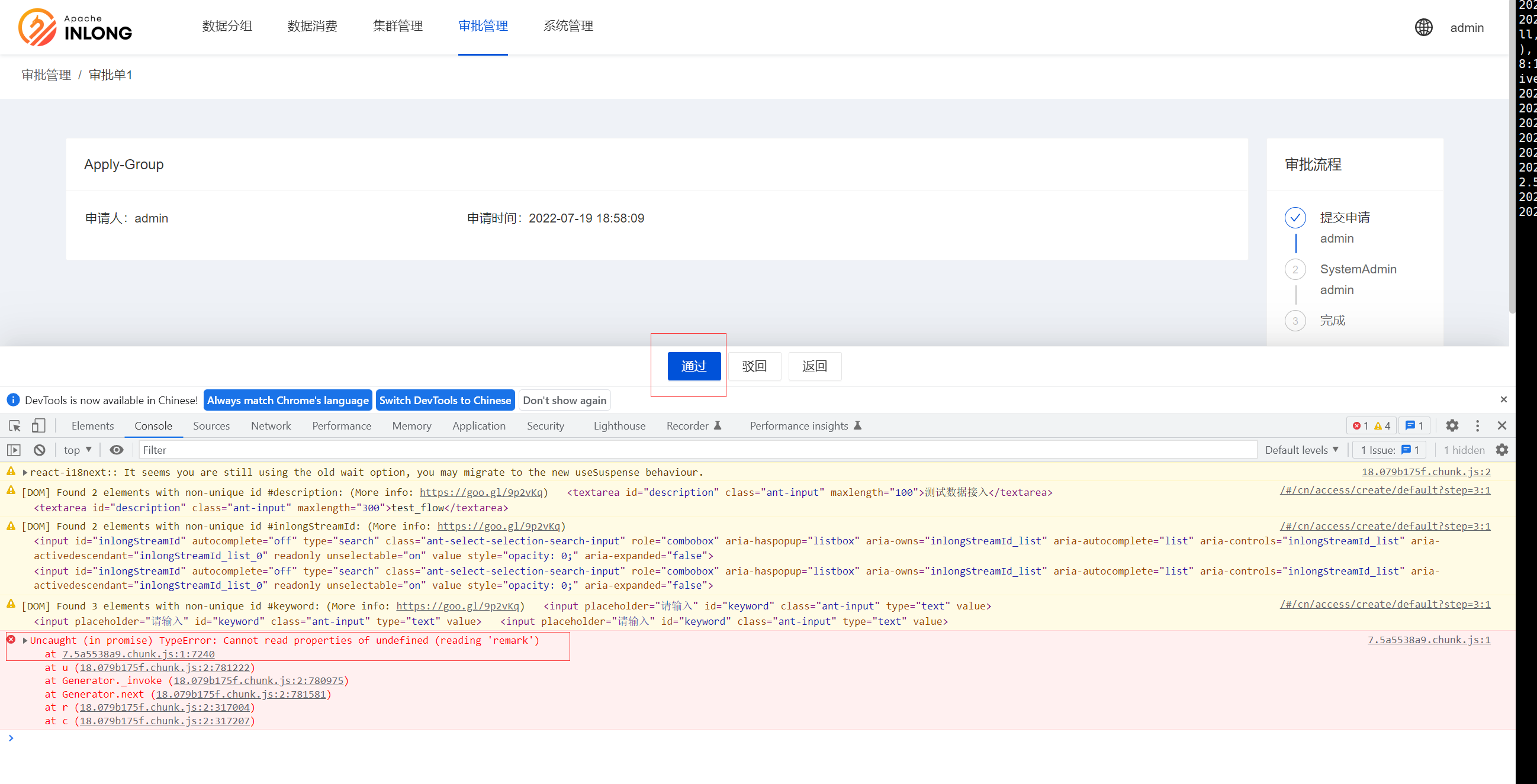The width and height of the screenshot is (1537, 784).
Task: Open DevTools settings gear icon
Action: tap(1452, 425)
